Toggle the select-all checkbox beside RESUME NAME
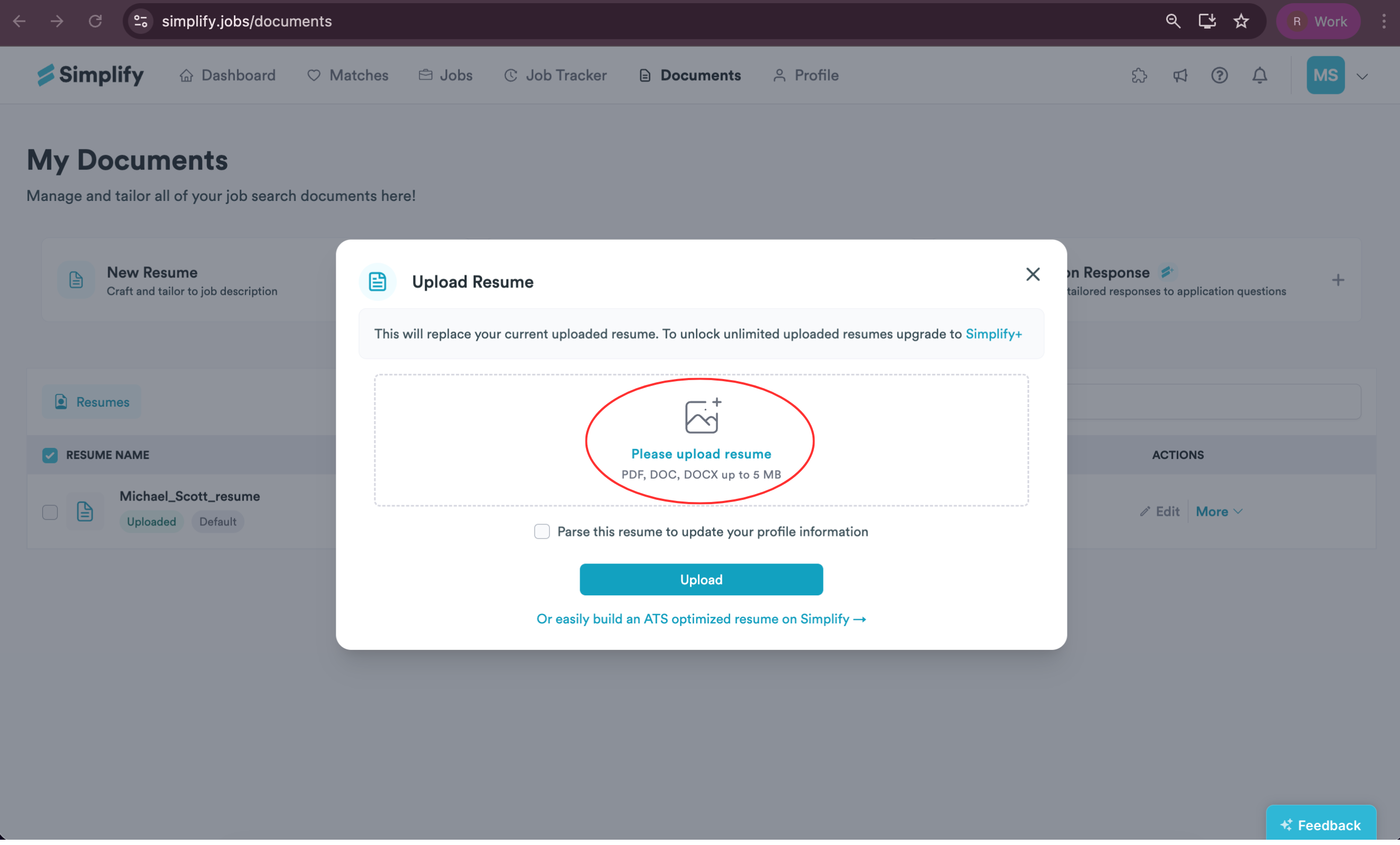Screen dimensions: 1400x845 [50, 455]
